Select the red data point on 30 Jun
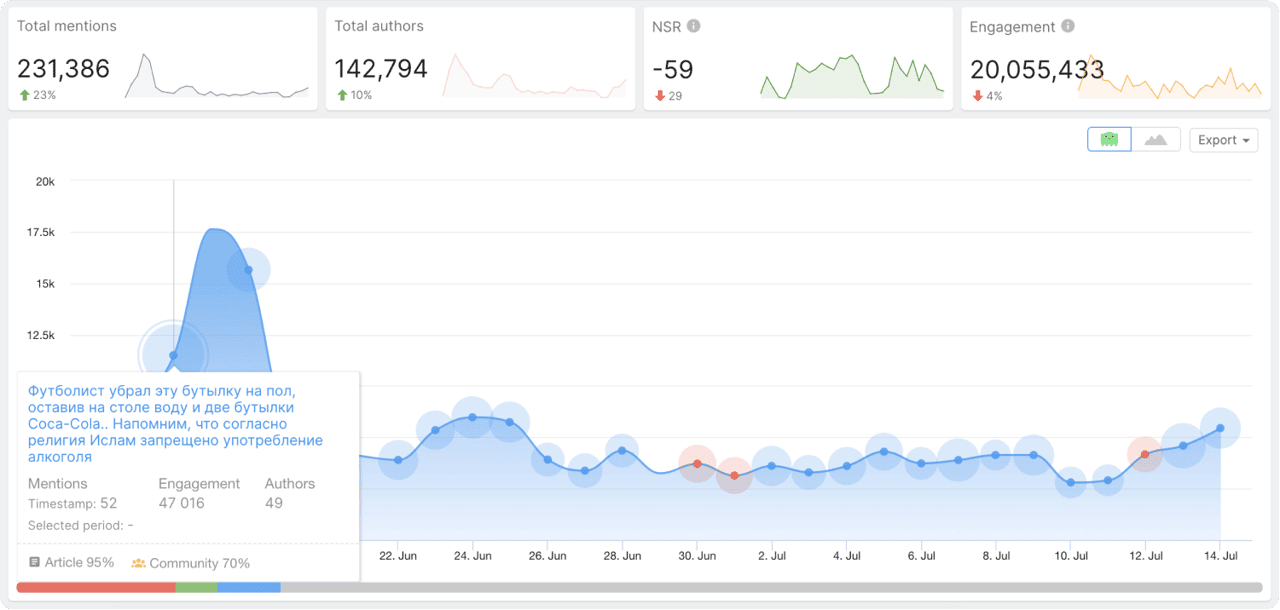 (x=697, y=464)
